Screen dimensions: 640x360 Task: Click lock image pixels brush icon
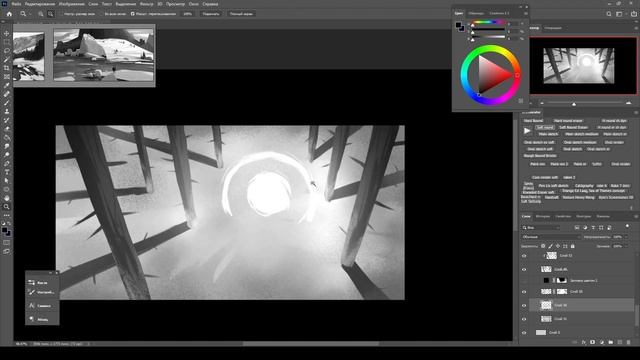coord(550,246)
